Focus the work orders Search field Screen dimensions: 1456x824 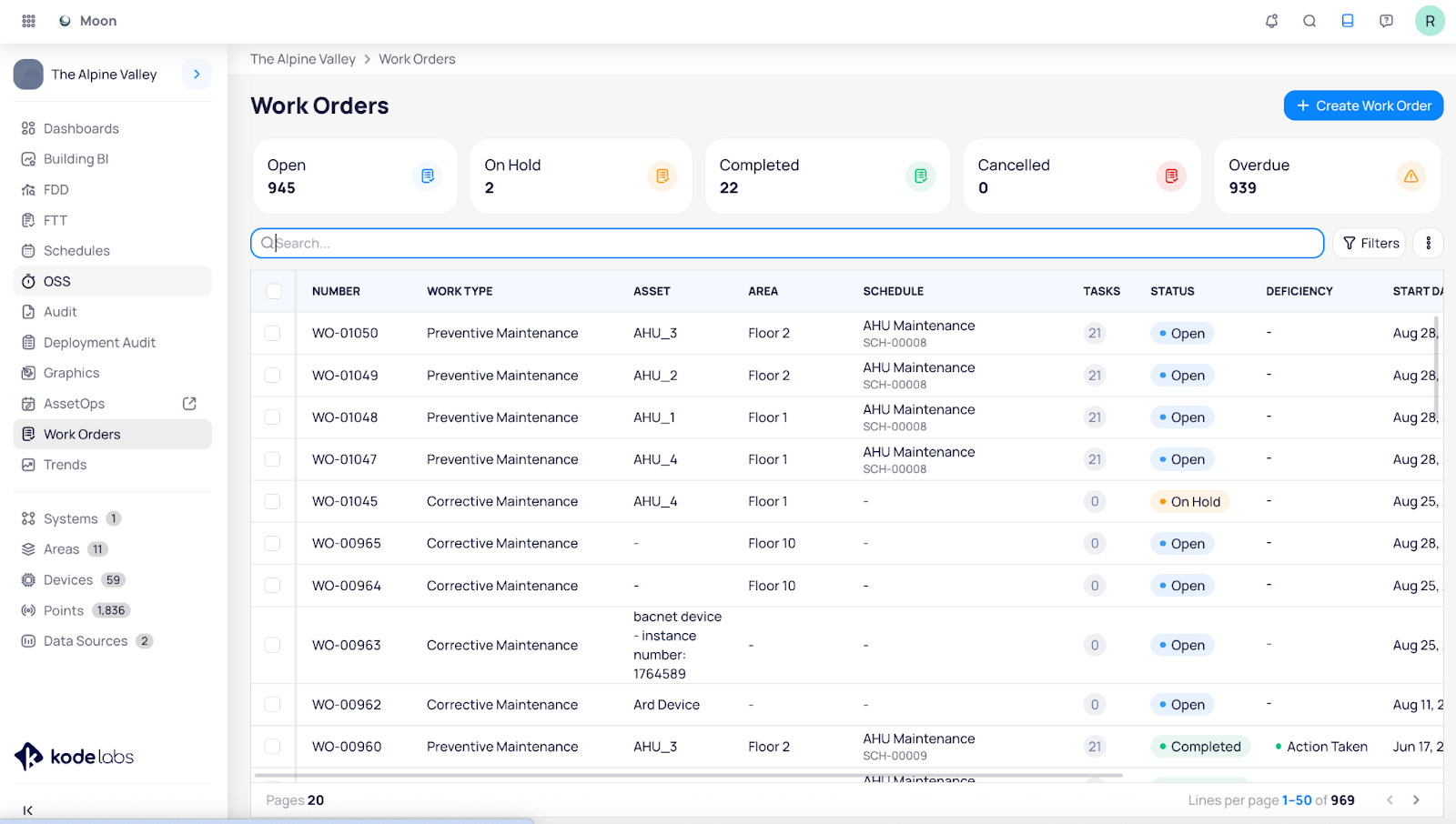787,243
